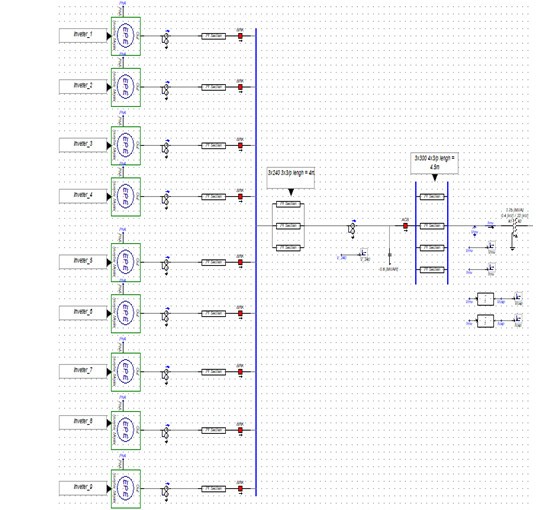Select the multimeter on Inverter_8 line

166,432
